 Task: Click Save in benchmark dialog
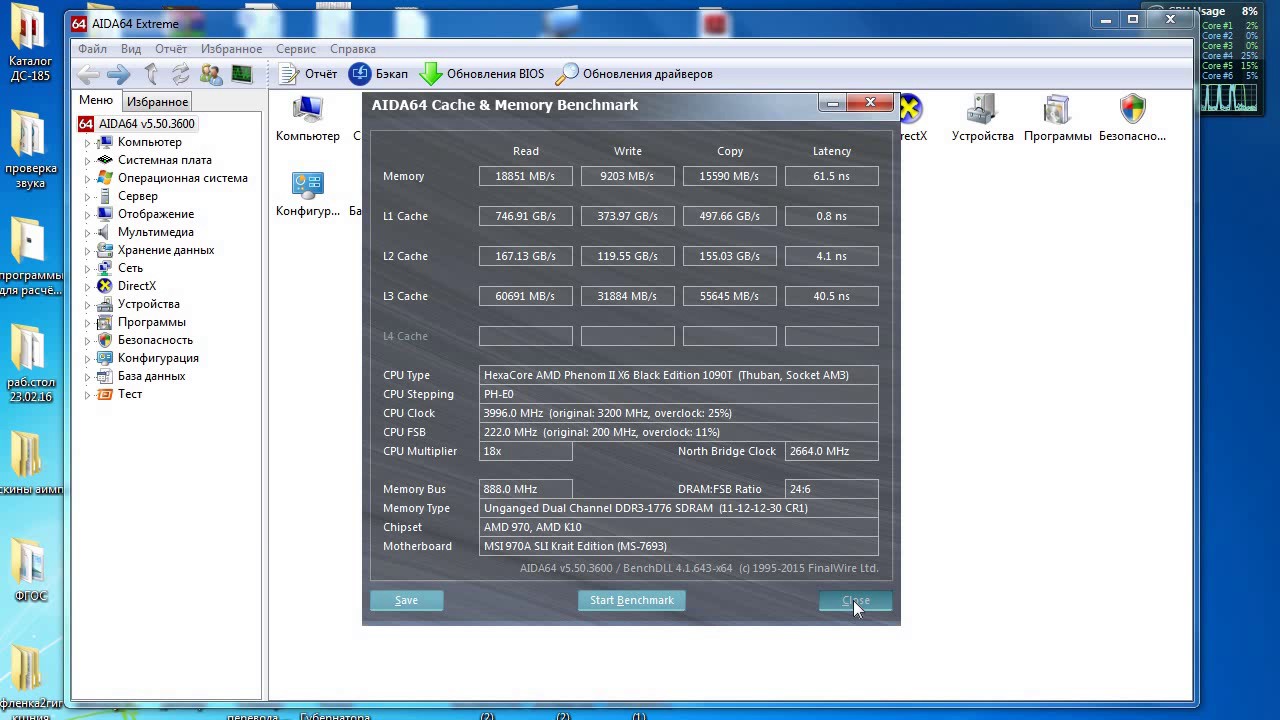406,600
